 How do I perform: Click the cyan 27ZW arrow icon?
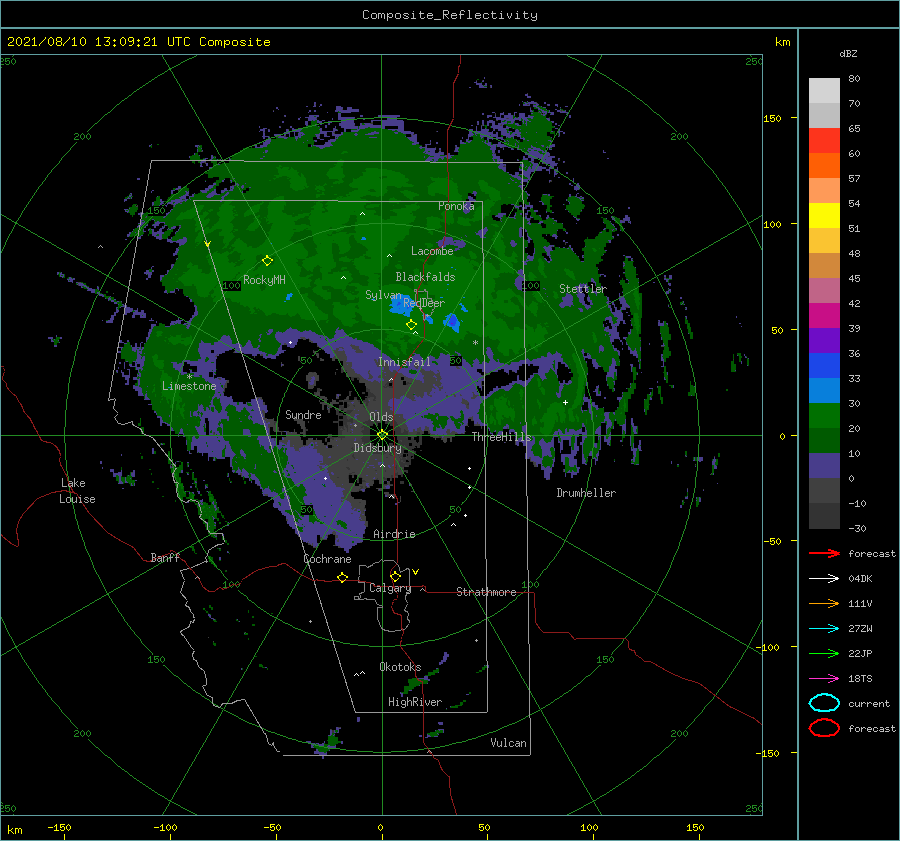(824, 628)
